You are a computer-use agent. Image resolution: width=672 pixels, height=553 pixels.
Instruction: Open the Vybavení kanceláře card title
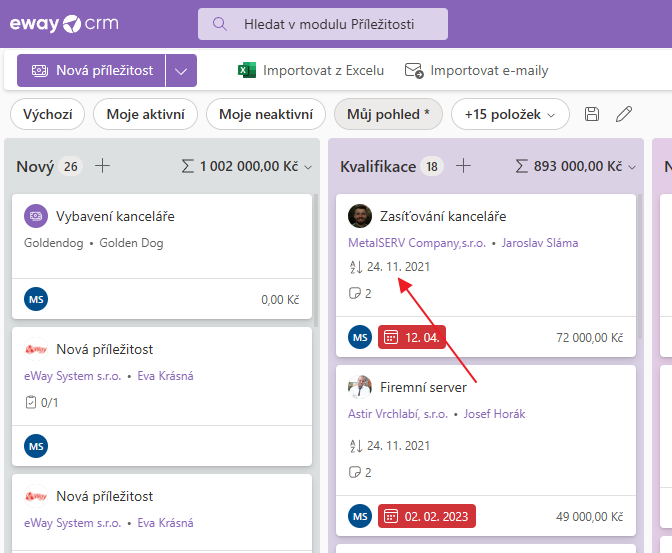pyautogui.click(x=115, y=216)
